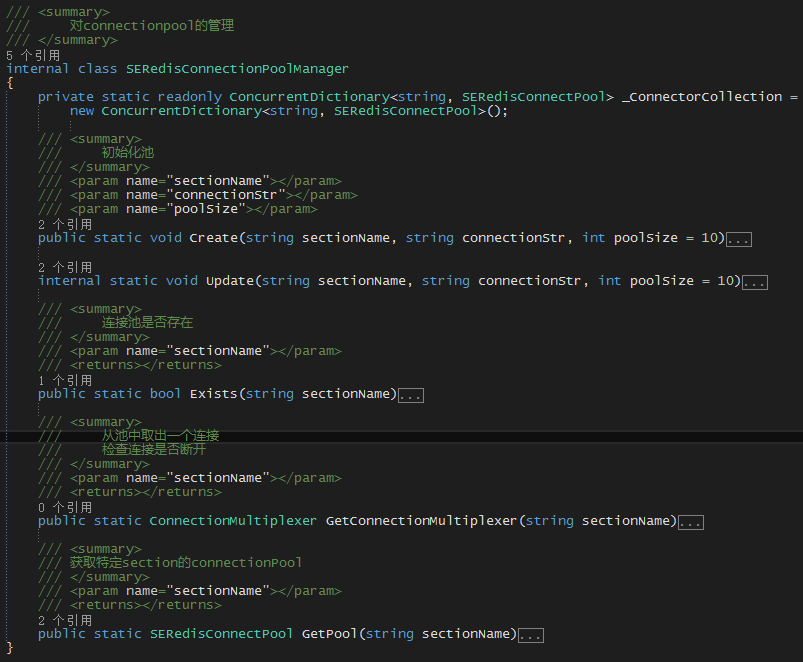Click the ConnectionMultiplexer return type
Screen dimensions: 803x662
[233, 521]
